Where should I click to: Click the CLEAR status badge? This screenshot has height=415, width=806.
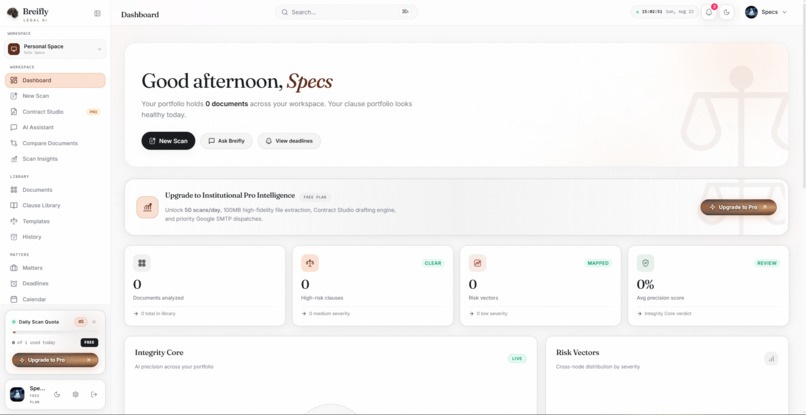pos(433,263)
